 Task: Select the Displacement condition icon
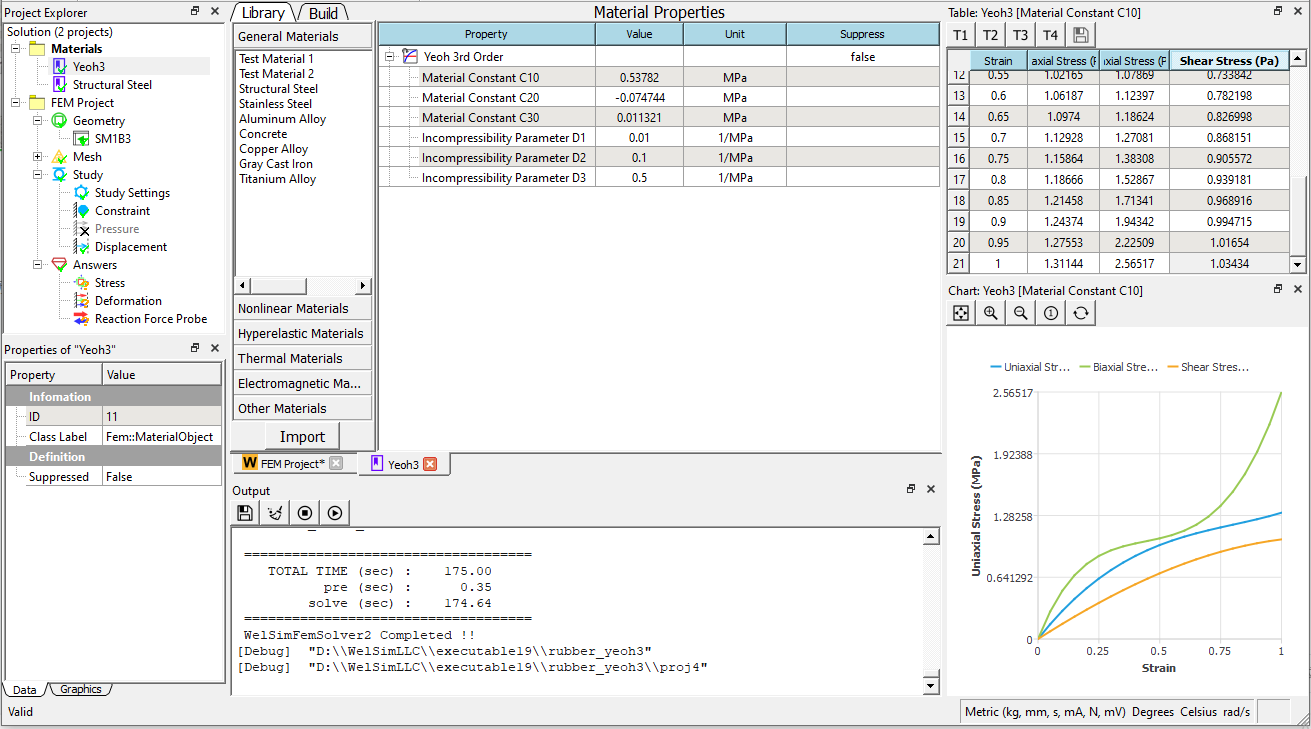pyautogui.click(x=82, y=247)
